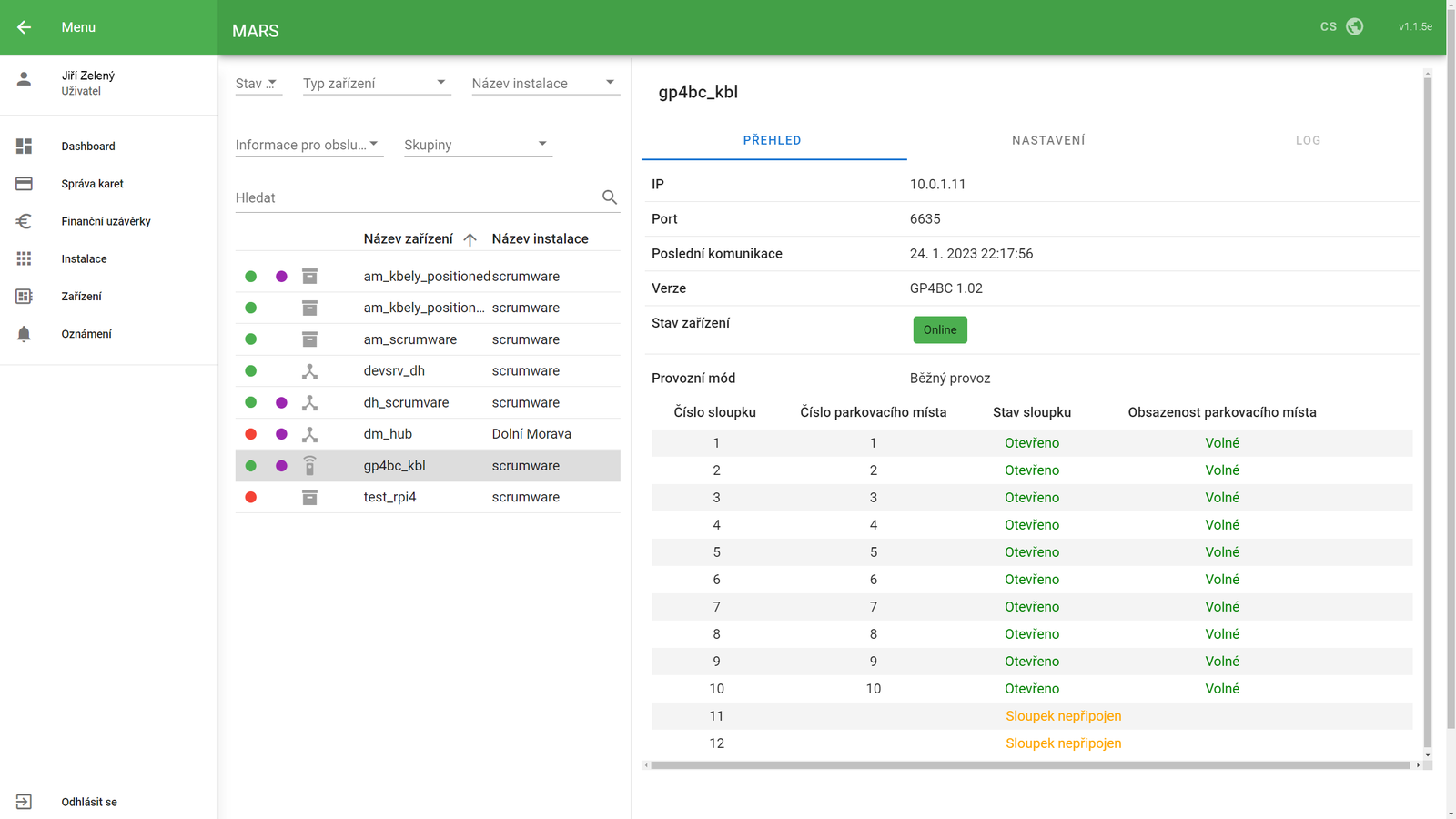1456x819 pixels.
Task: Click the globe language icon
Action: pyautogui.click(x=1354, y=26)
